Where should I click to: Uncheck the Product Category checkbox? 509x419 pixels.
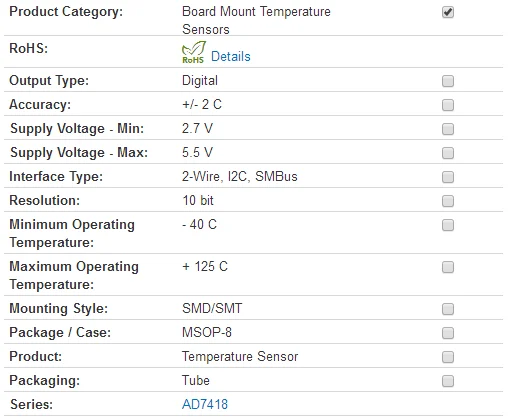[448, 12]
